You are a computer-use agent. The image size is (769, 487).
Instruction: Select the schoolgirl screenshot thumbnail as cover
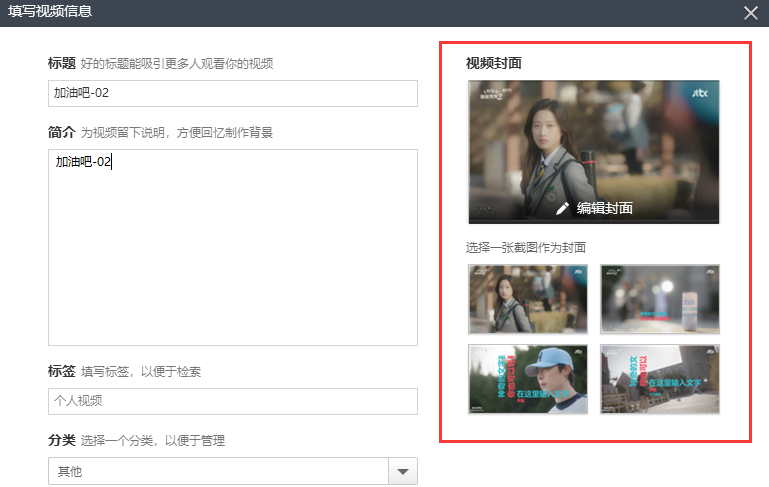pos(528,299)
